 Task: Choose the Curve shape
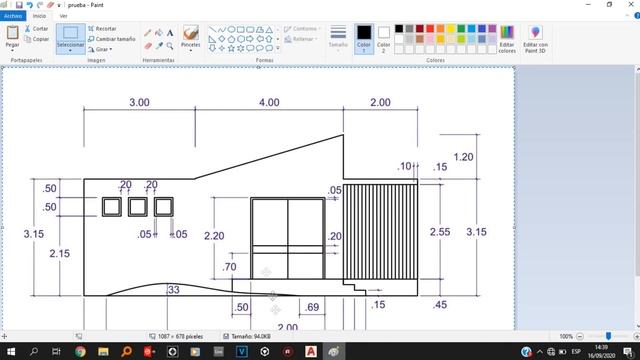[x=222, y=30]
